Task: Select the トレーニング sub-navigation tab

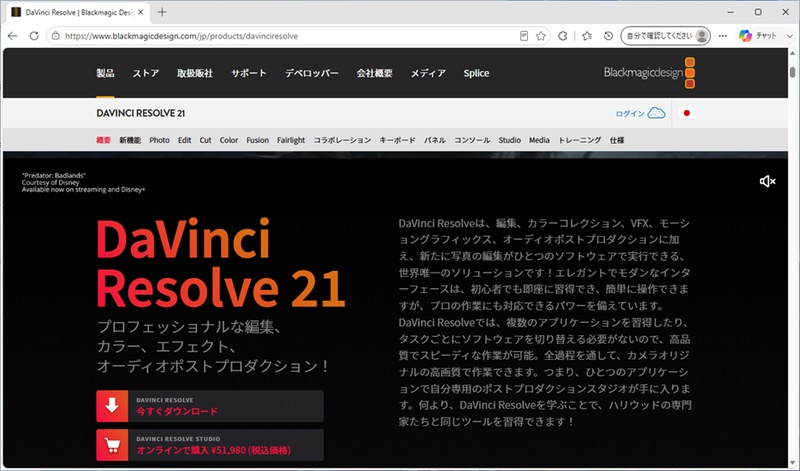Action: click(x=580, y=140)
